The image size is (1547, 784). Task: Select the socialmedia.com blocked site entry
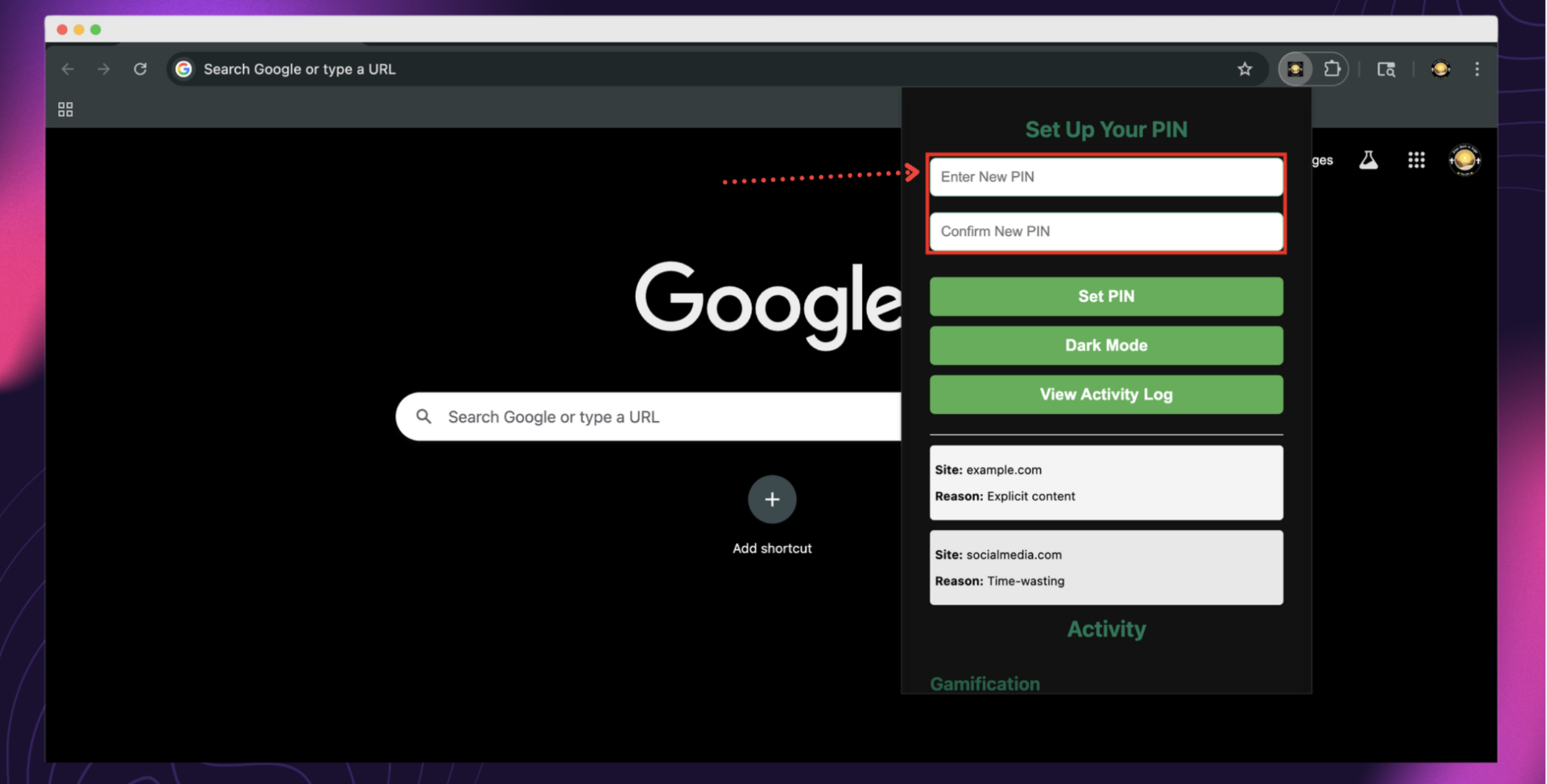[x=1106, y=568]
